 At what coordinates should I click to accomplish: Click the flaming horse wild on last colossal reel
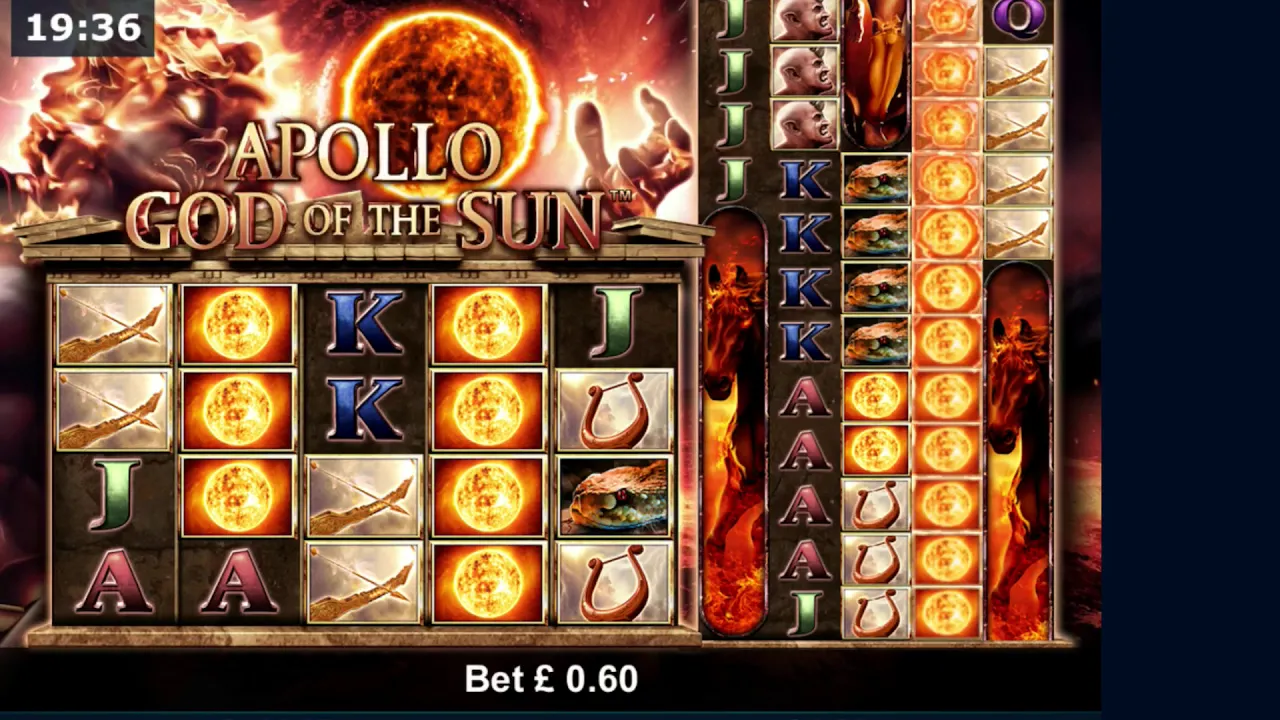click(x=1018, y=452)
